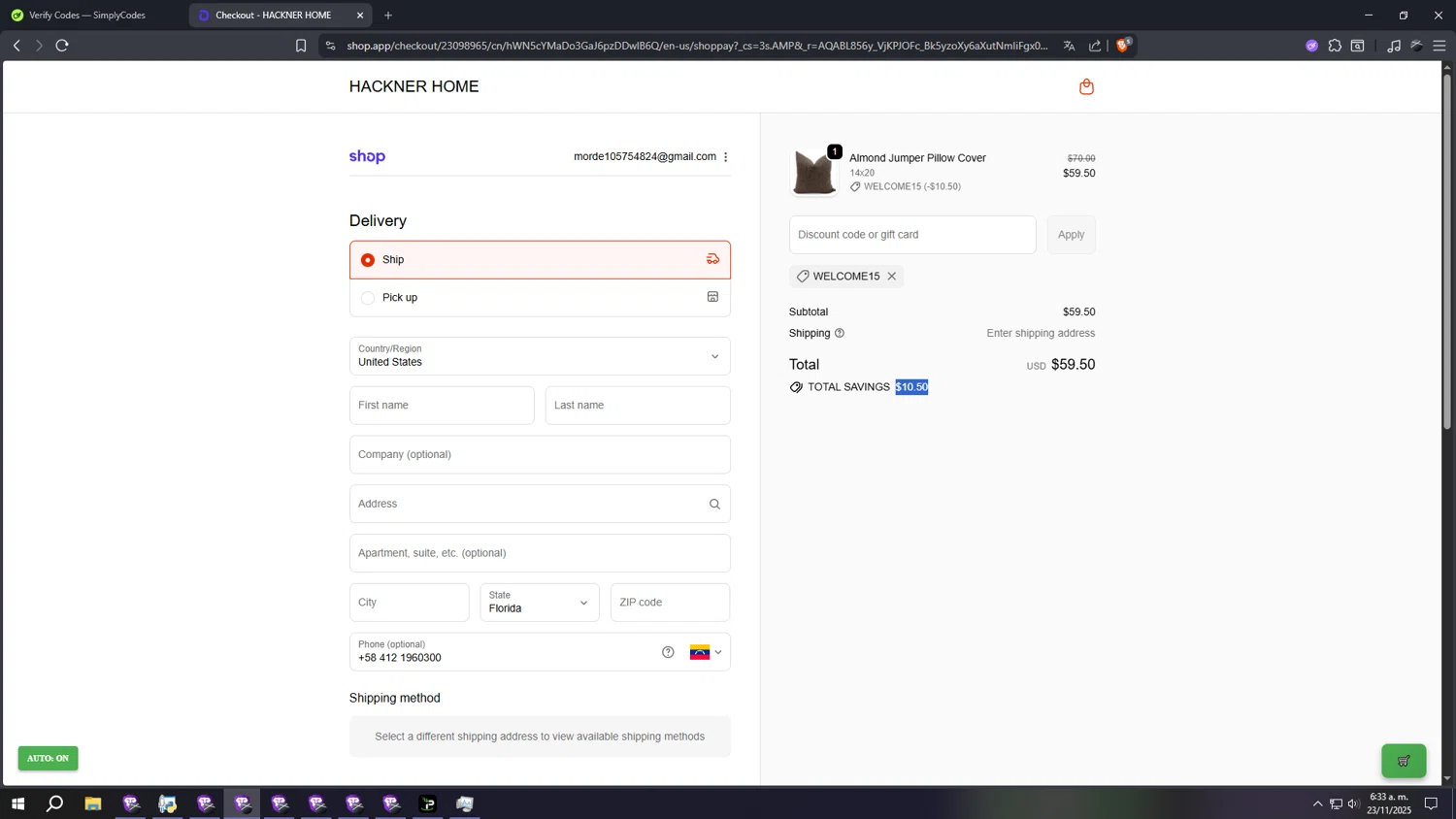Open File Explorer from taskbar
Image resolution: width=1456 pixels, height=819 pixels.
click(93, 803)
